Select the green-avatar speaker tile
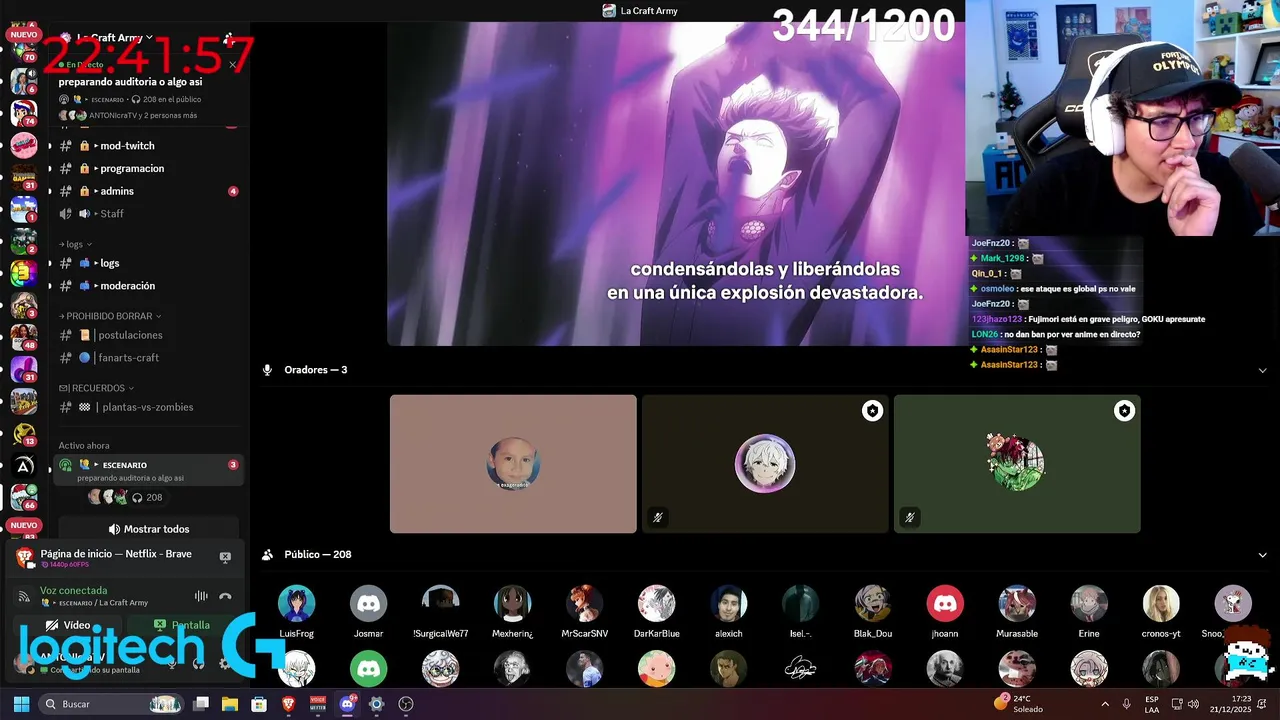Viewport: 1280px width, 720px height. click(1017, 464)
